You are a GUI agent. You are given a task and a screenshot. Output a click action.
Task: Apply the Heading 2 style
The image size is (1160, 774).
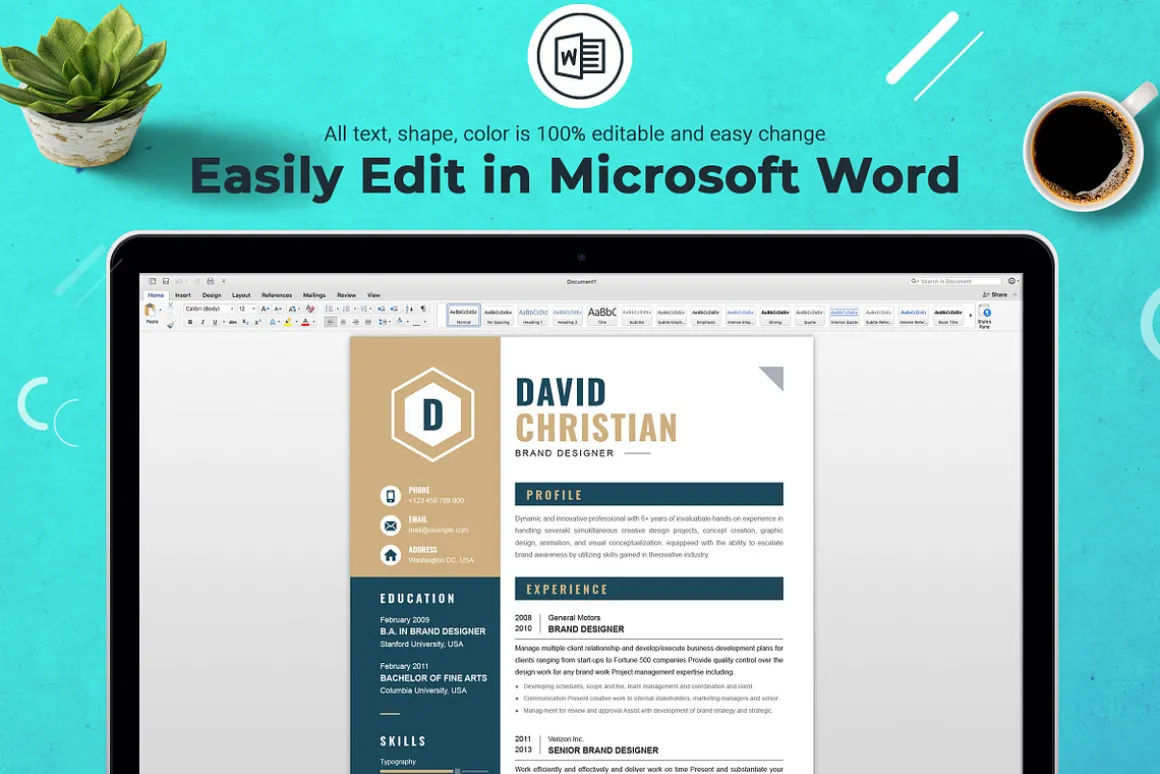[x=567, y=315]
